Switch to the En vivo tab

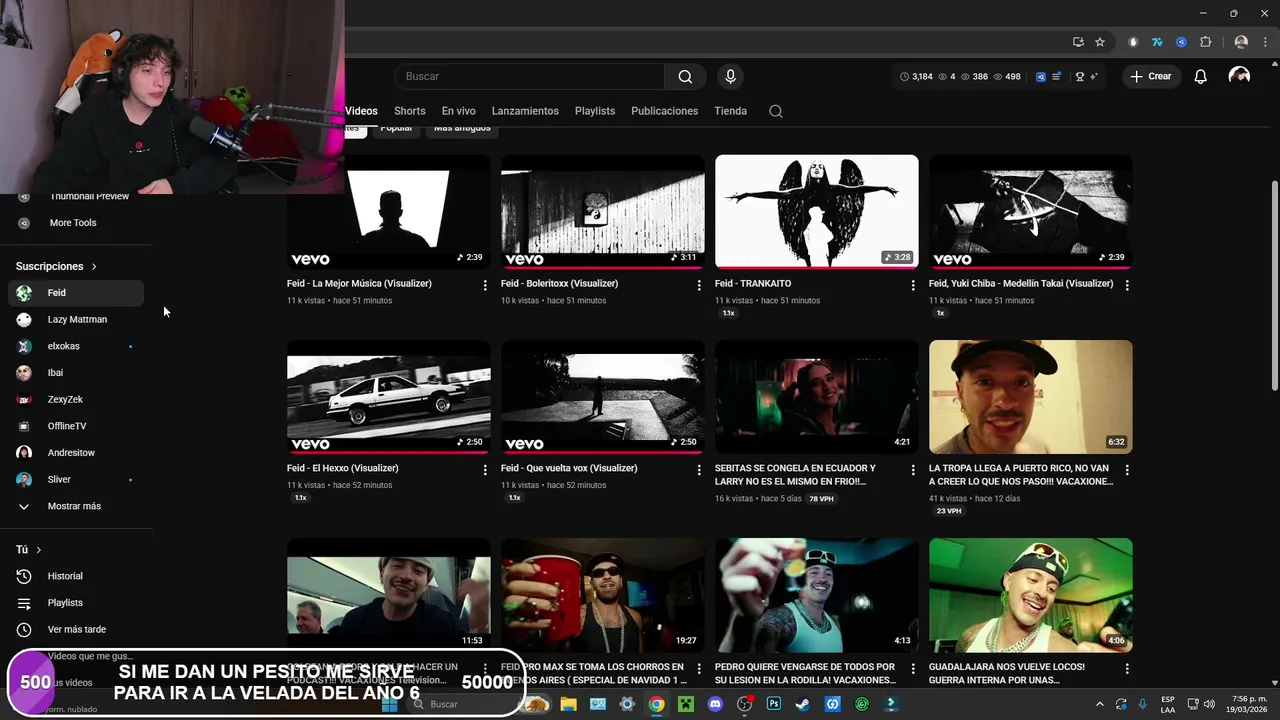[x=458, y=111]
